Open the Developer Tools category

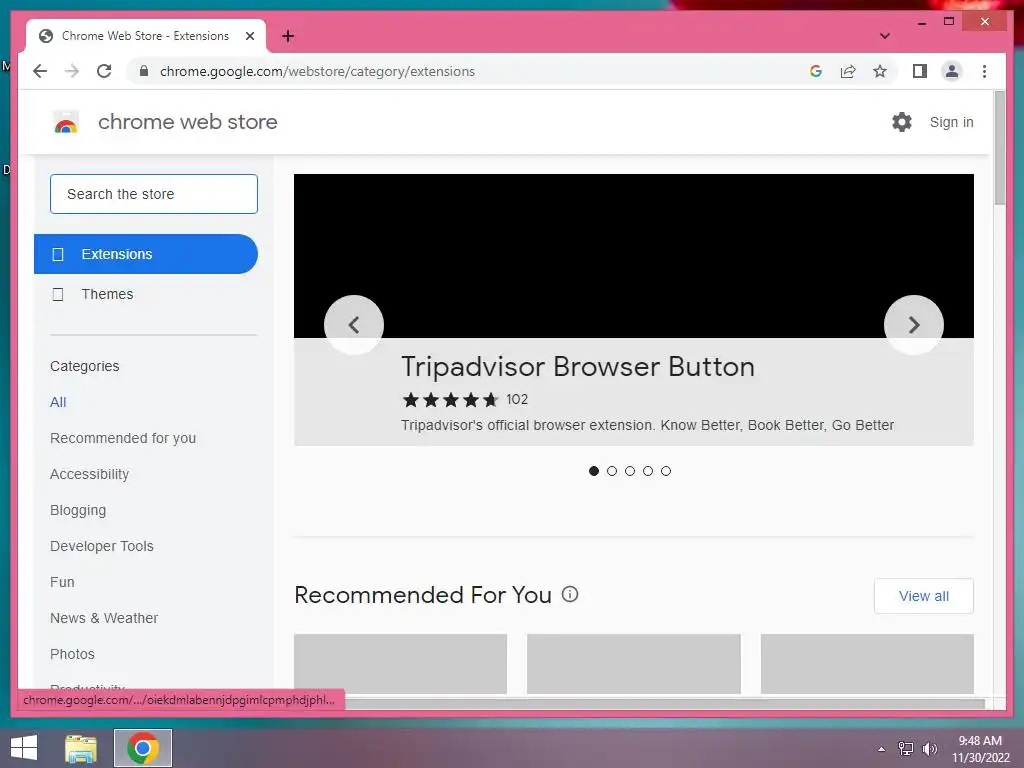(x=102, y=546)
